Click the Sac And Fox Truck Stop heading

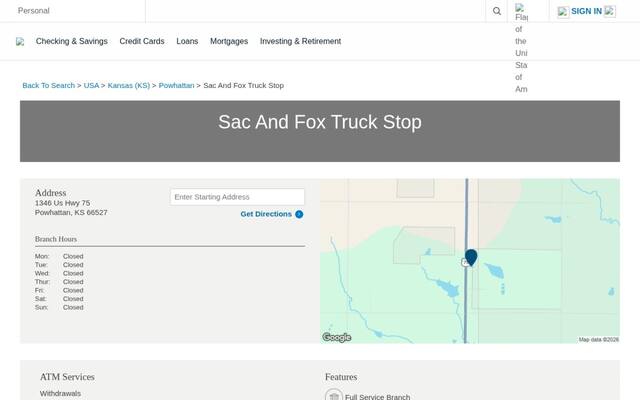320,122
